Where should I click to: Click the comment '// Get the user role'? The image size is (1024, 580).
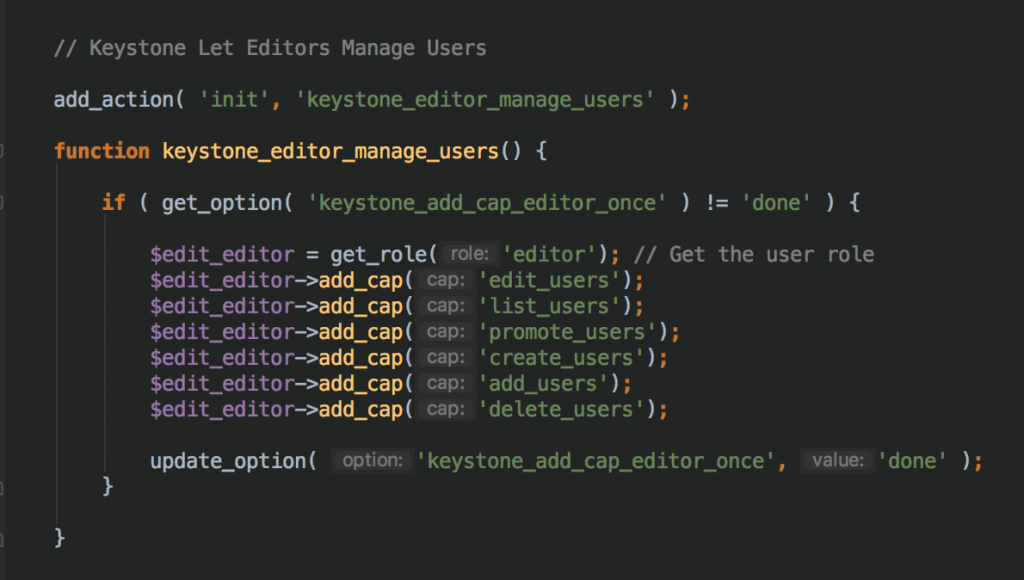754,255
